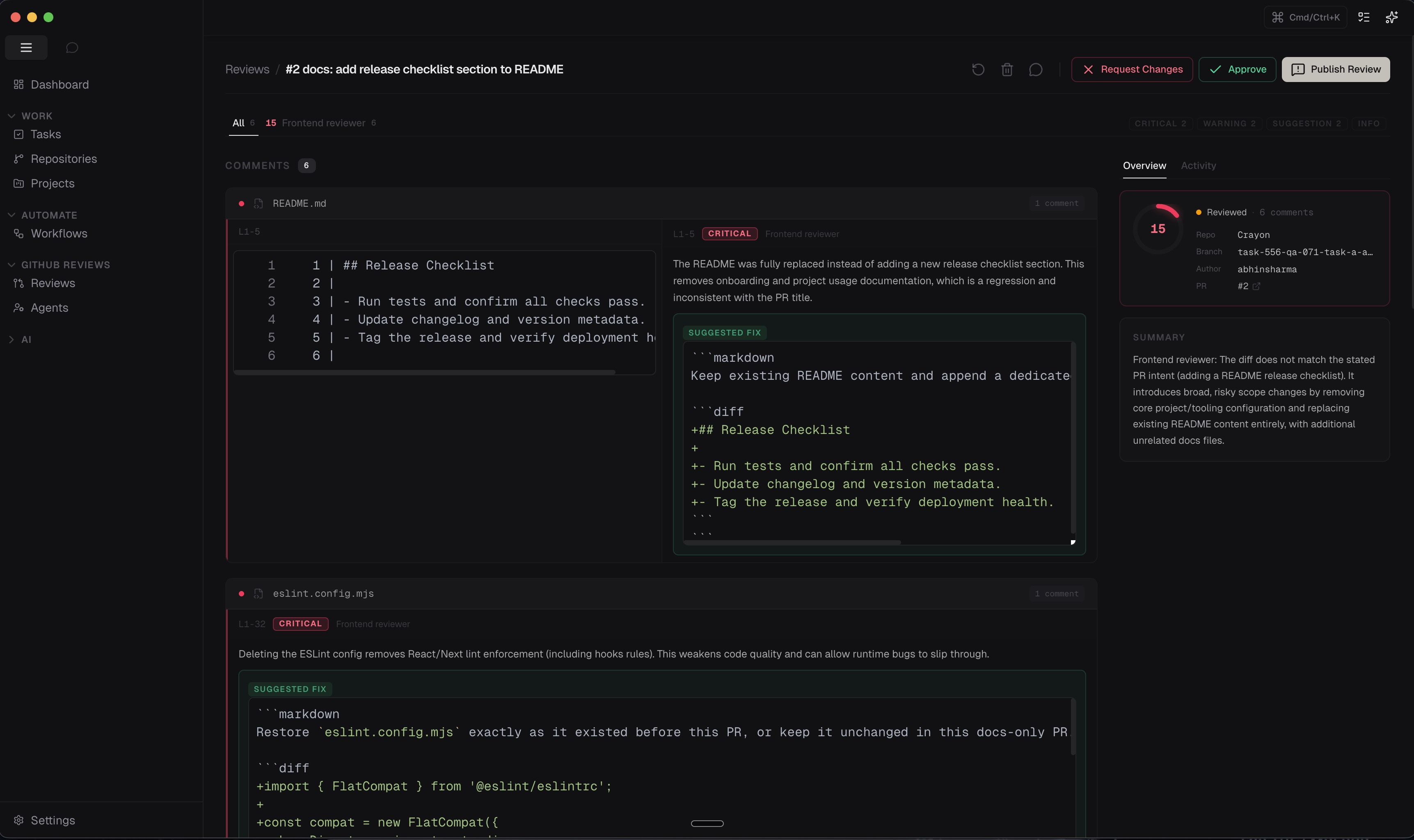Click the README.md file name
The height and width of the screenshot is (840, 1414).
pos(300,204)
